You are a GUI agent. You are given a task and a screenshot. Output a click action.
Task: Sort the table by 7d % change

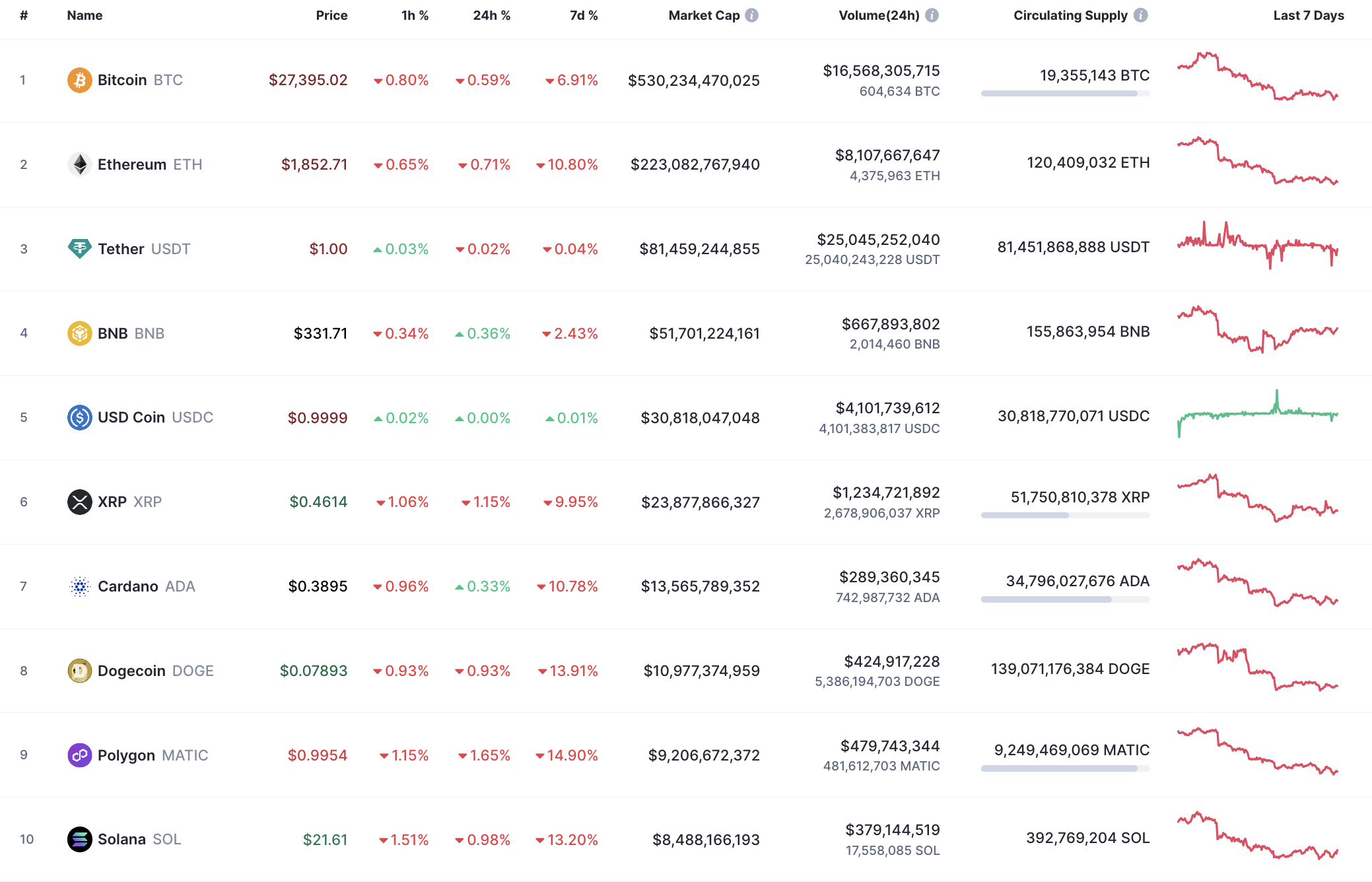click(584, 15)
